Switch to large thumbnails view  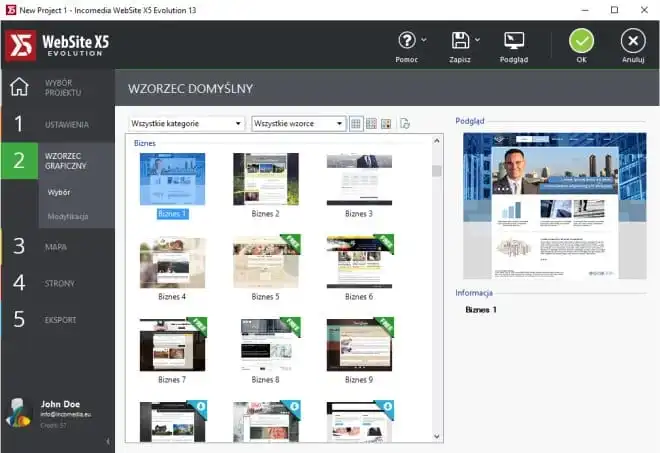click(x=386, y=124)
